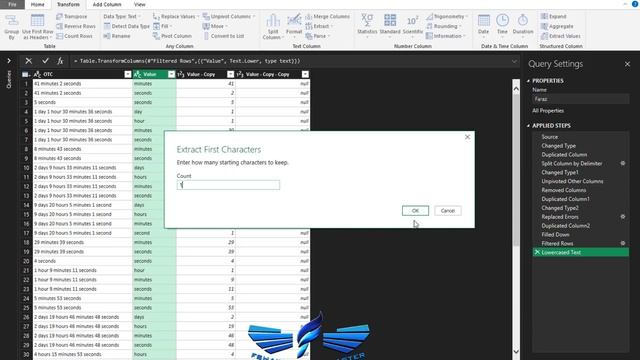The height and width of the screenshot is (360, 640).
Task: Click the Expand structured column tool
Action: (x=553, y=16)
